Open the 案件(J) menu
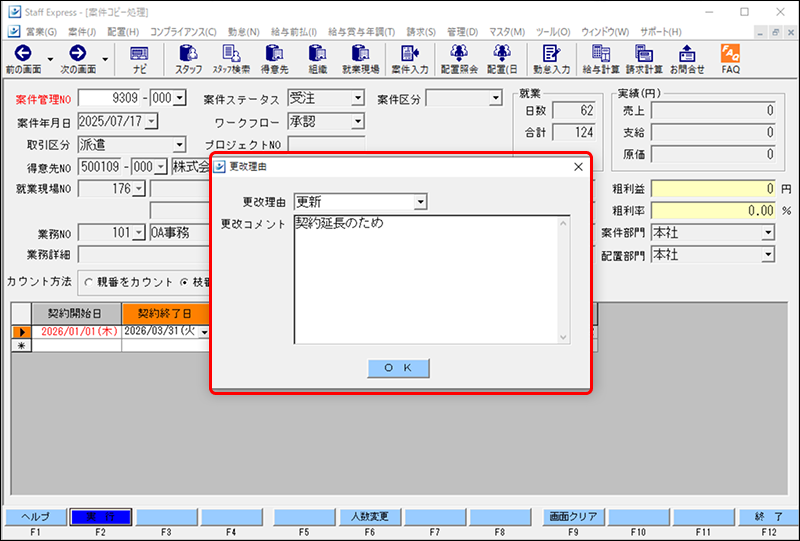Screen dimensions: 800x541 82,32
